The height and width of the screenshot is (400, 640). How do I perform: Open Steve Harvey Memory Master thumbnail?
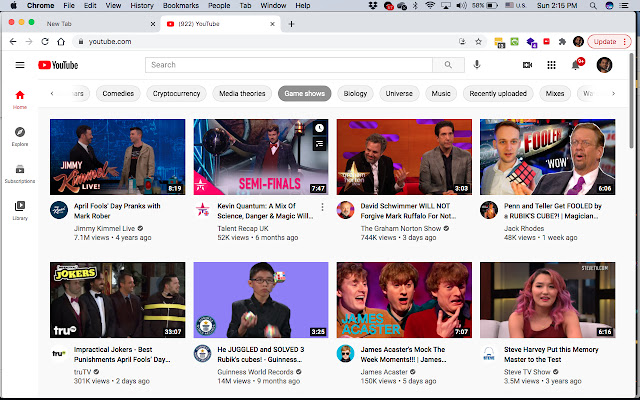pos(547,300)
